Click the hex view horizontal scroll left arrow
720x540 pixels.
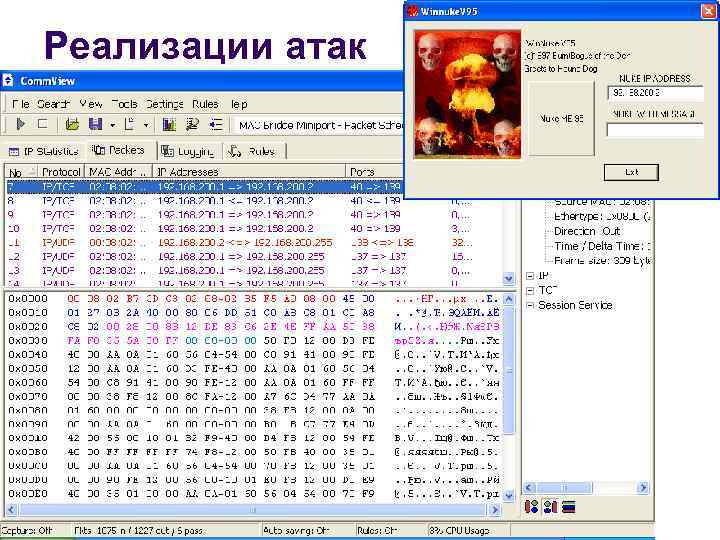(x=12, y=509)
